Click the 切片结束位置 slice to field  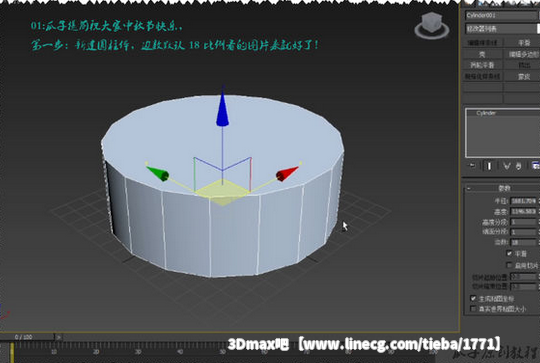tap(523, 287)
